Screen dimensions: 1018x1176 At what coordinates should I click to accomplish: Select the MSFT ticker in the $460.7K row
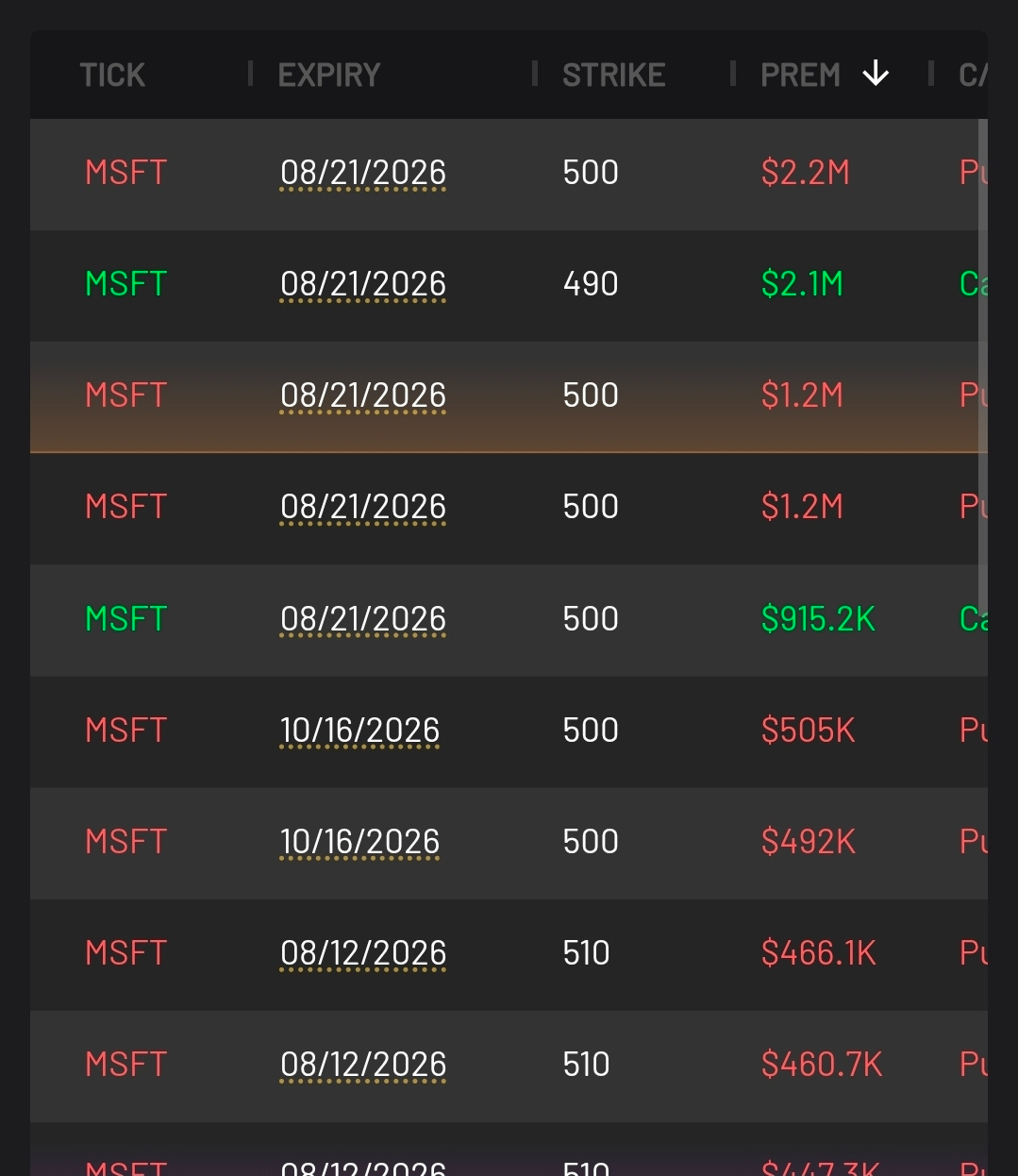coord(126,1065)
